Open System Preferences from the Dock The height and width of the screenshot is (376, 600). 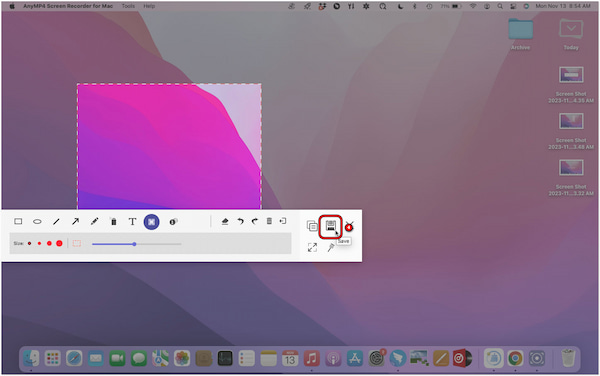point(377,358)
